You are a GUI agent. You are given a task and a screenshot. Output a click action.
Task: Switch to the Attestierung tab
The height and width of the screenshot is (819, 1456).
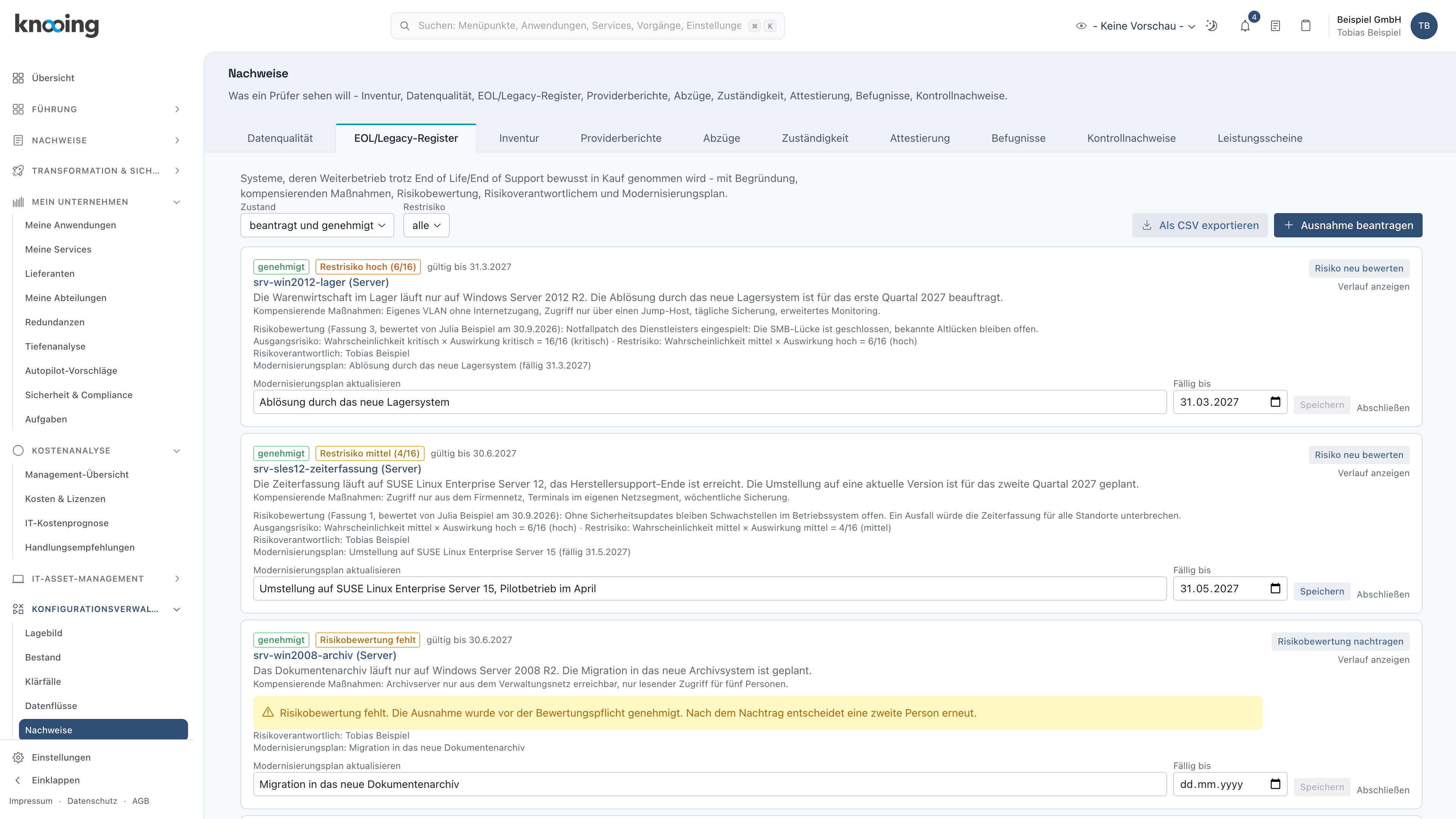[919, 138]
